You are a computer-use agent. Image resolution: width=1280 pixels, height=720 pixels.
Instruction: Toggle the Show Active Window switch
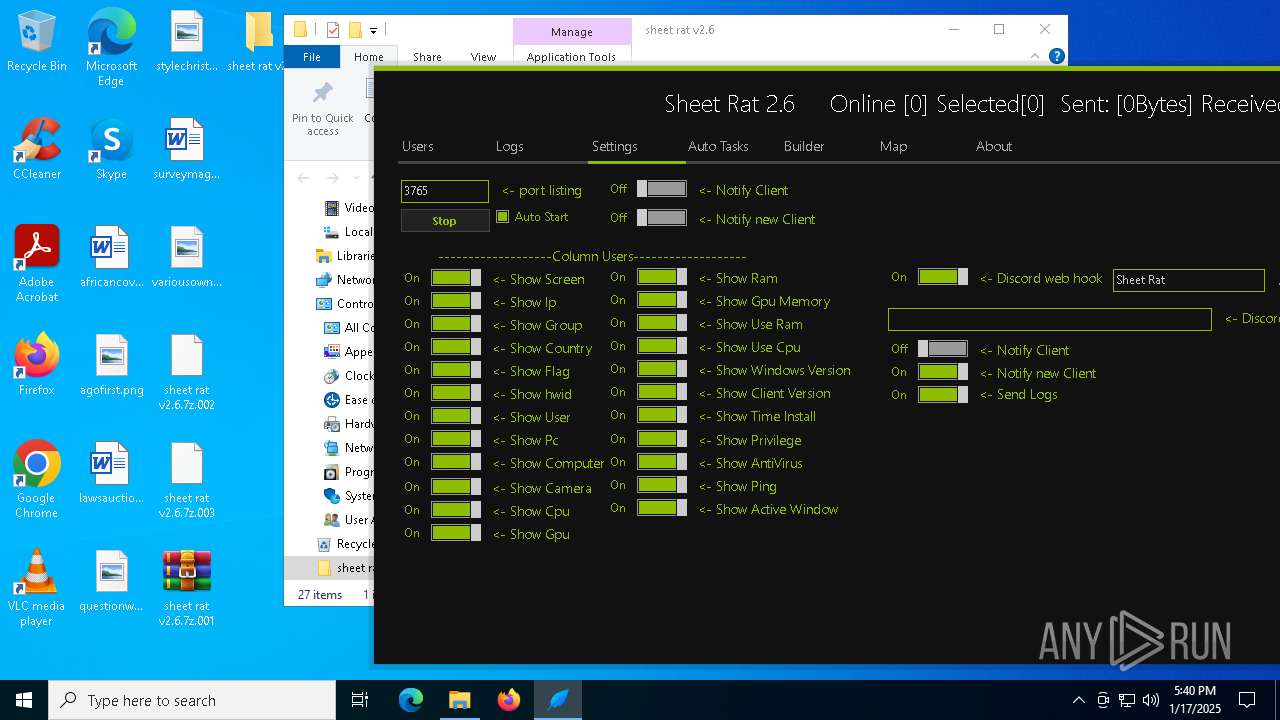[x=662, y=508]
